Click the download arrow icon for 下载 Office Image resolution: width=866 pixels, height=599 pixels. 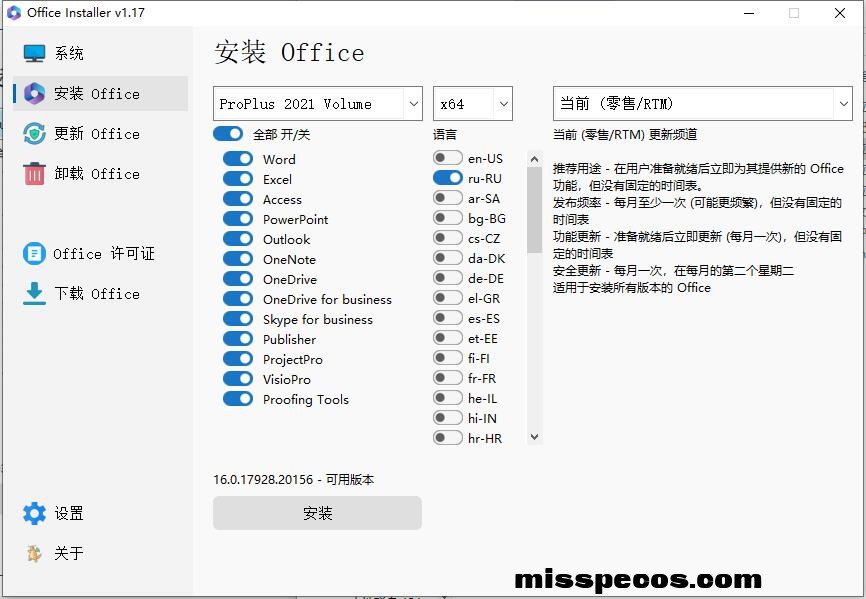(x=34, y=294)
